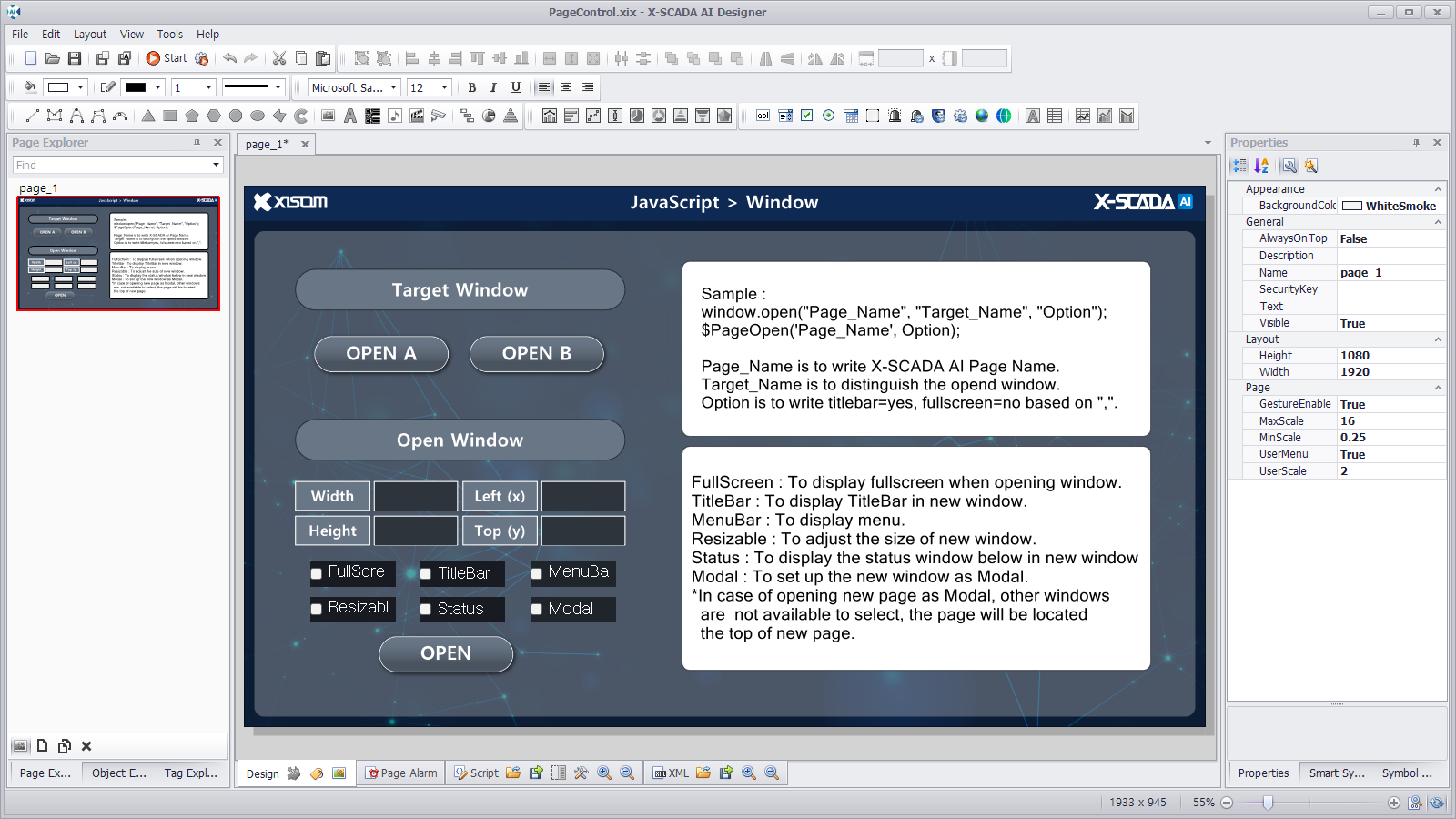This screenshot has height=819, width=1456.
Task: Click the fill paint bucket icon
Action: pyautogui.click(x=30, y=87)
